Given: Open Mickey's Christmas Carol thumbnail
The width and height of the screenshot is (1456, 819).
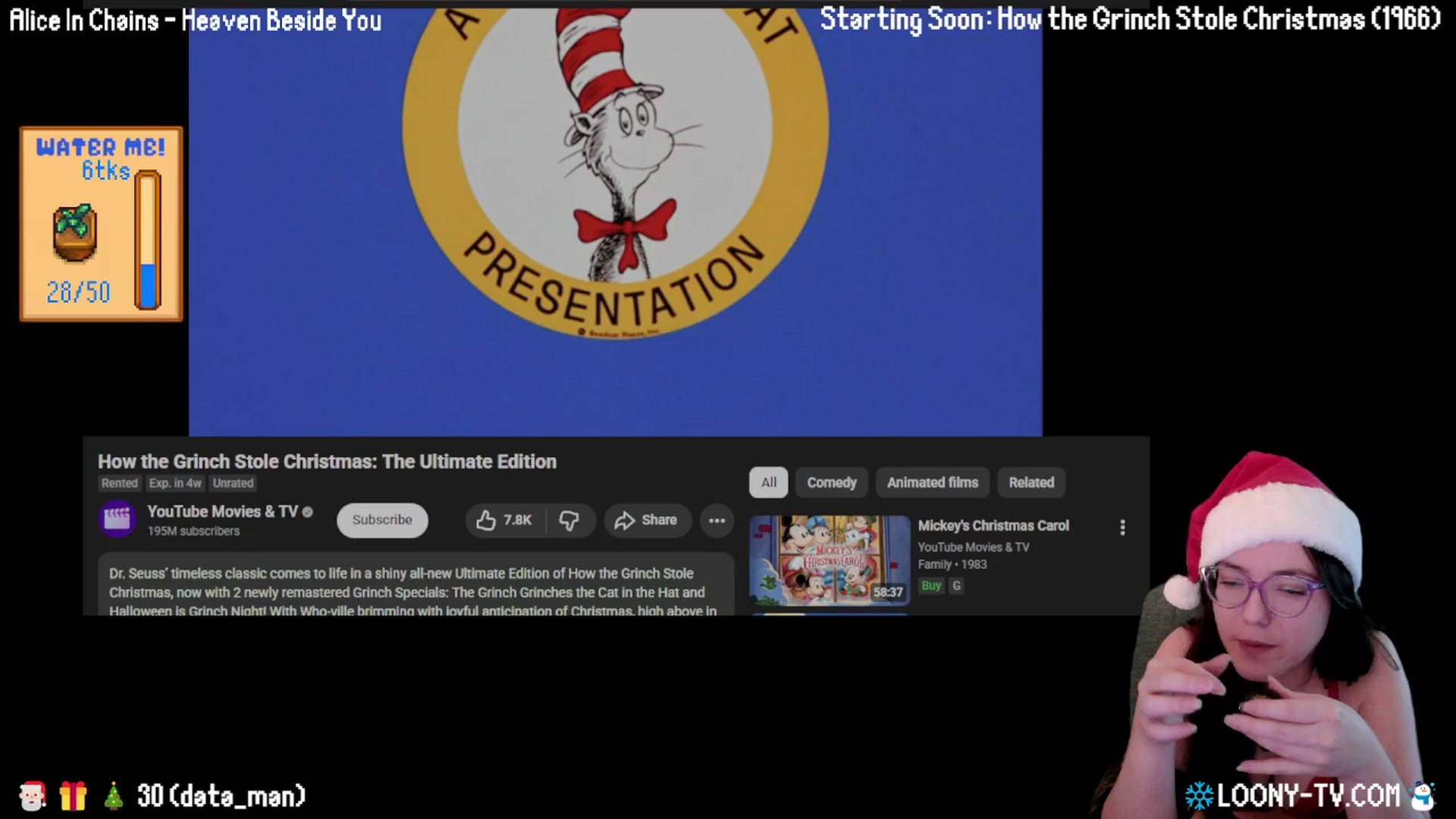Looking at the screenshot, I should pos(830,560).
